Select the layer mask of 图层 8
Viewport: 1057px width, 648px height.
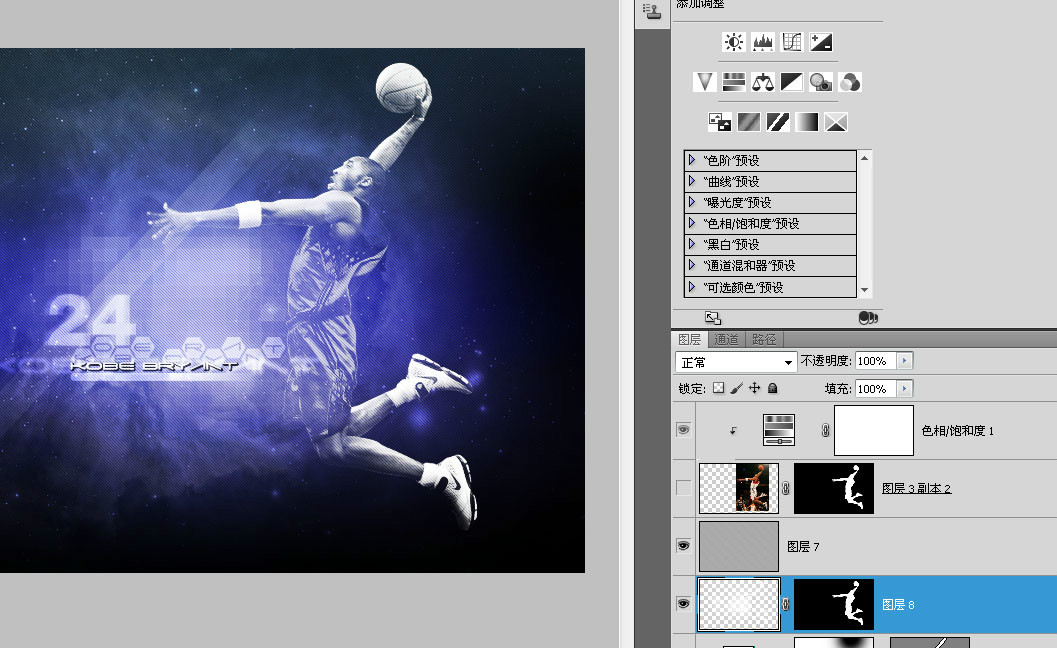tap(834, 604)
